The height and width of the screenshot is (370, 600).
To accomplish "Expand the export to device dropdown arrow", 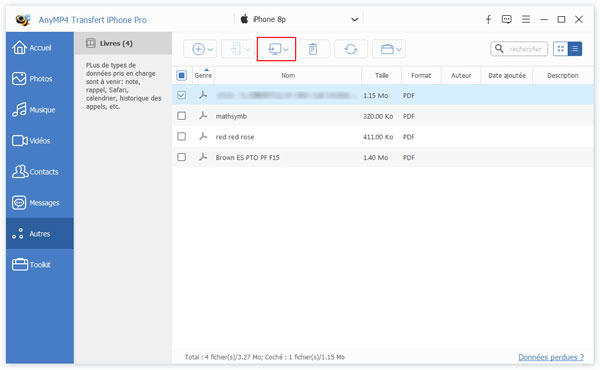I will 248,49.
